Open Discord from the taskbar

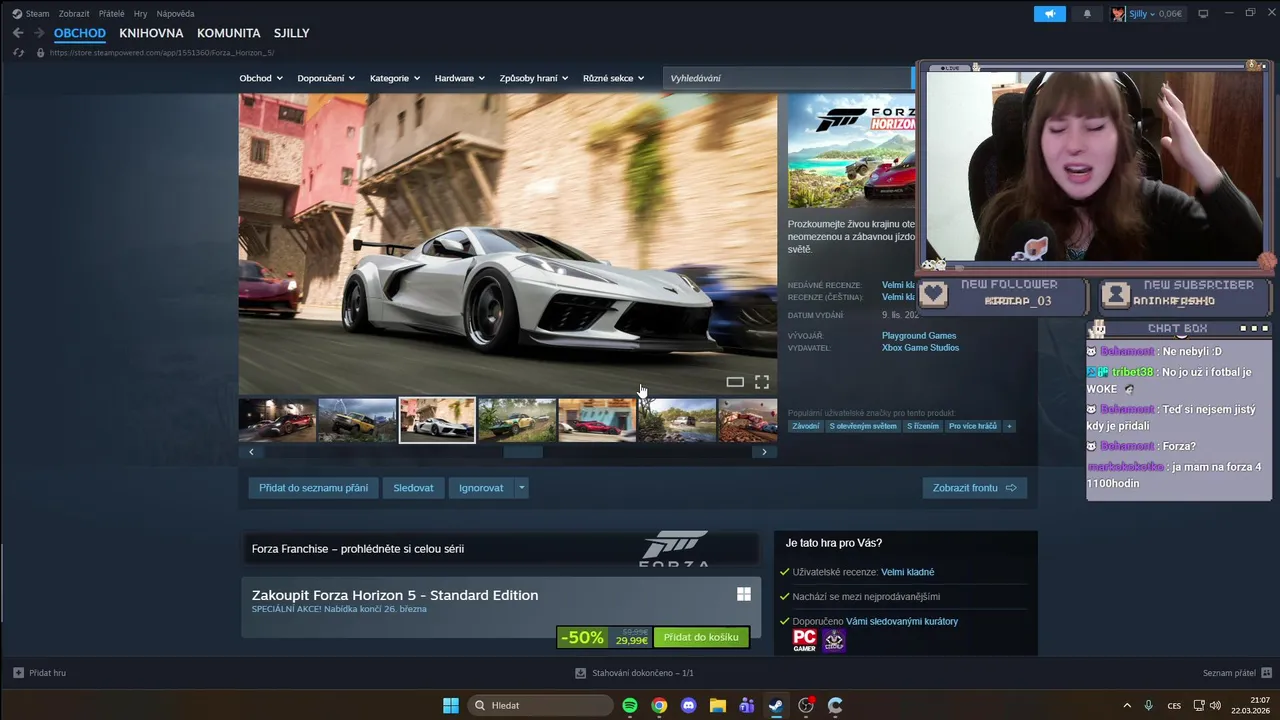click(688, 705)
